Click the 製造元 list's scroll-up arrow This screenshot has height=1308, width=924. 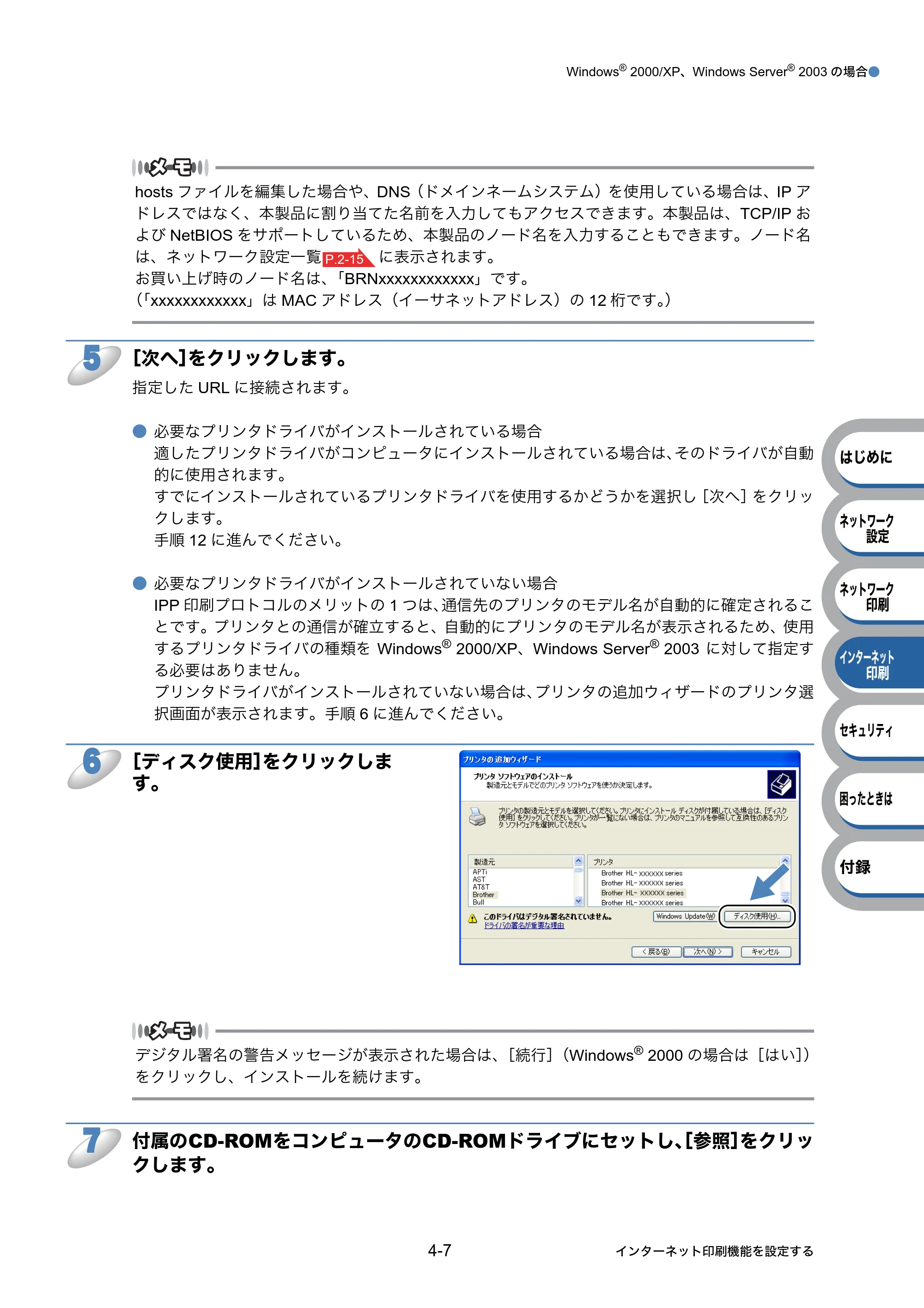[579, 860]
